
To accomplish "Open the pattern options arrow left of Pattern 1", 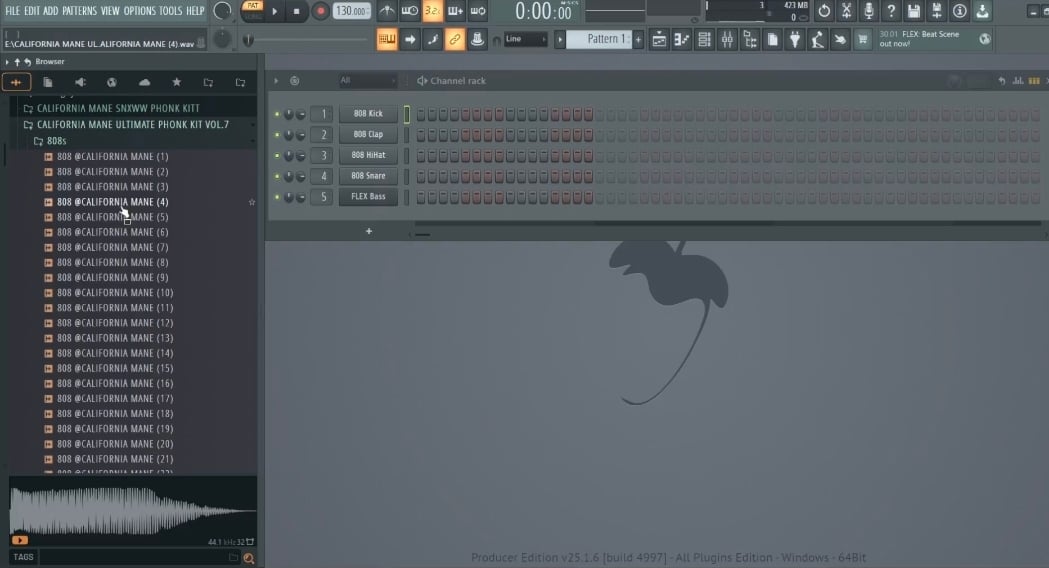I will 560,39.
